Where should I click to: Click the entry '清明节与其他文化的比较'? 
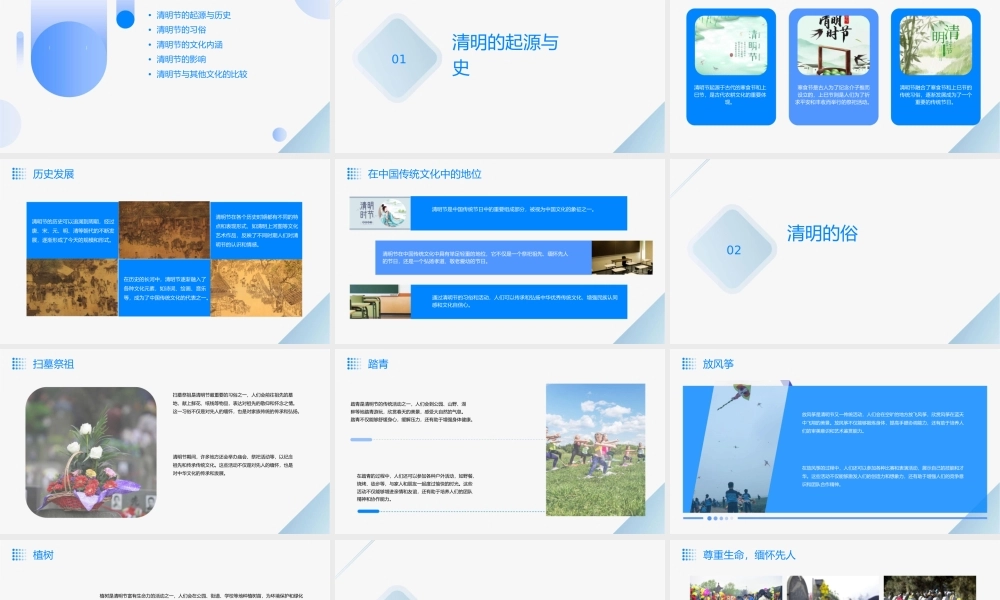pyautogui.click(x=202, y=74)
